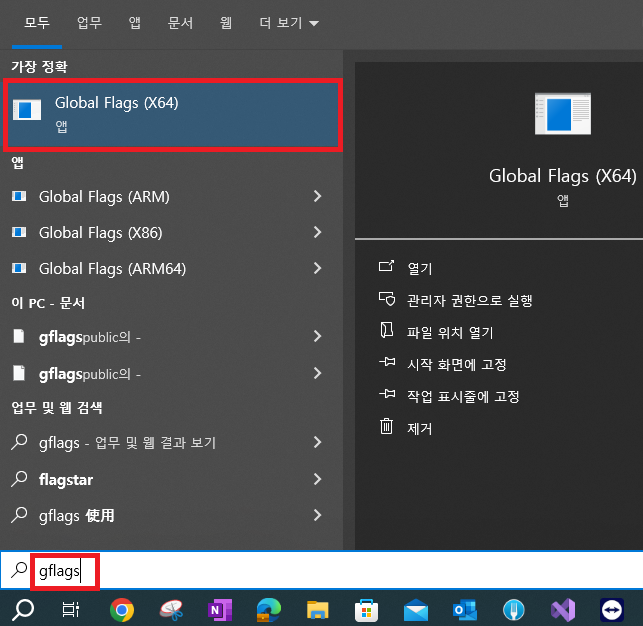Expand the Global Flags (ARM64) result arrow
Viewport: 643px width, 626px height.
point(317,269)
